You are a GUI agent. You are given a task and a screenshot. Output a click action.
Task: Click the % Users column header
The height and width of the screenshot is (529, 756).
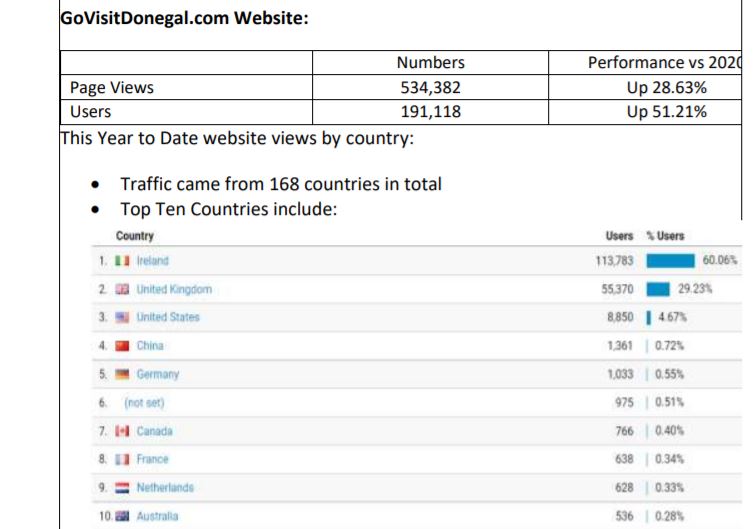point(665,236)
